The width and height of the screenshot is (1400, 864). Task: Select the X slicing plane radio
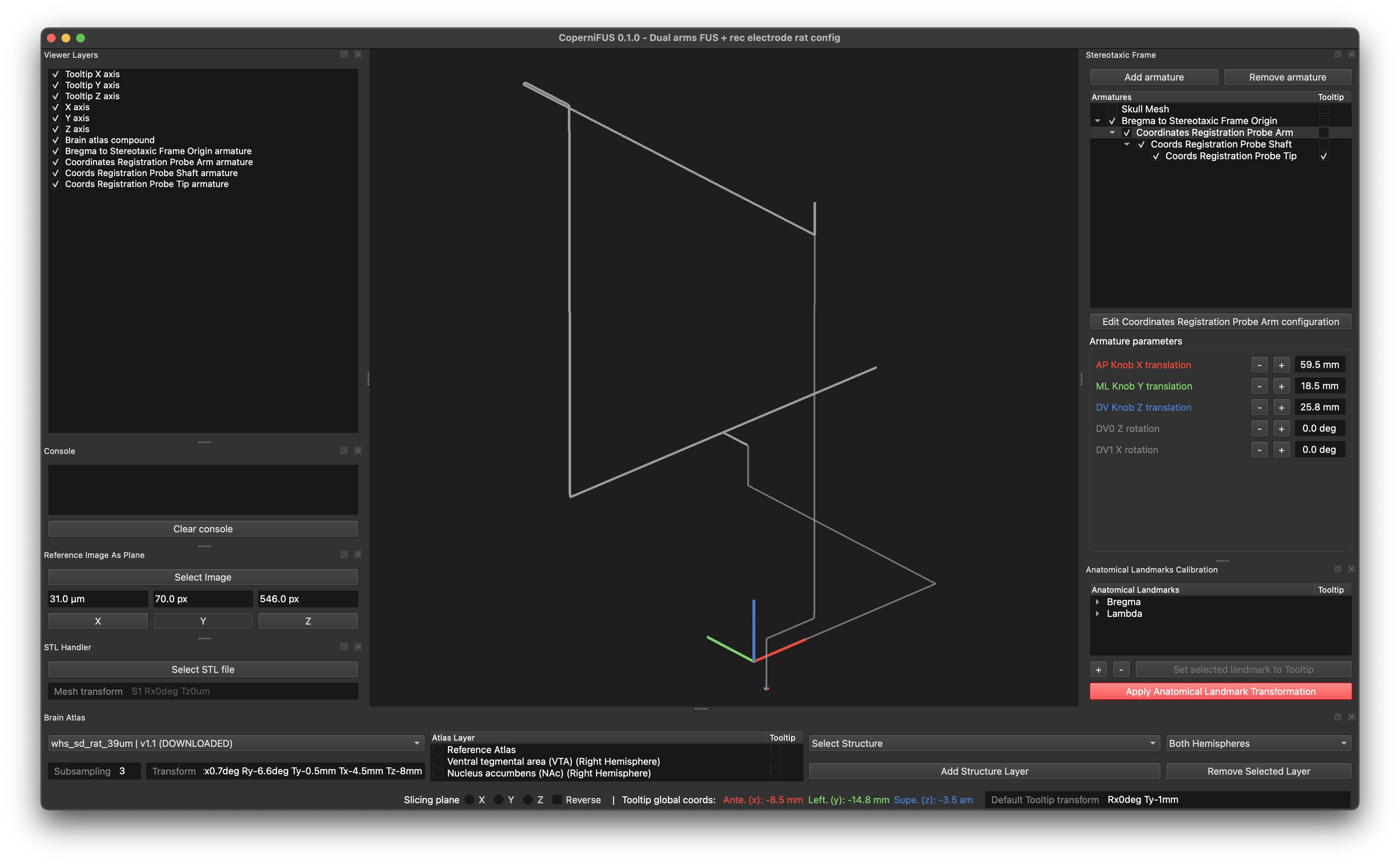point(470,800)
